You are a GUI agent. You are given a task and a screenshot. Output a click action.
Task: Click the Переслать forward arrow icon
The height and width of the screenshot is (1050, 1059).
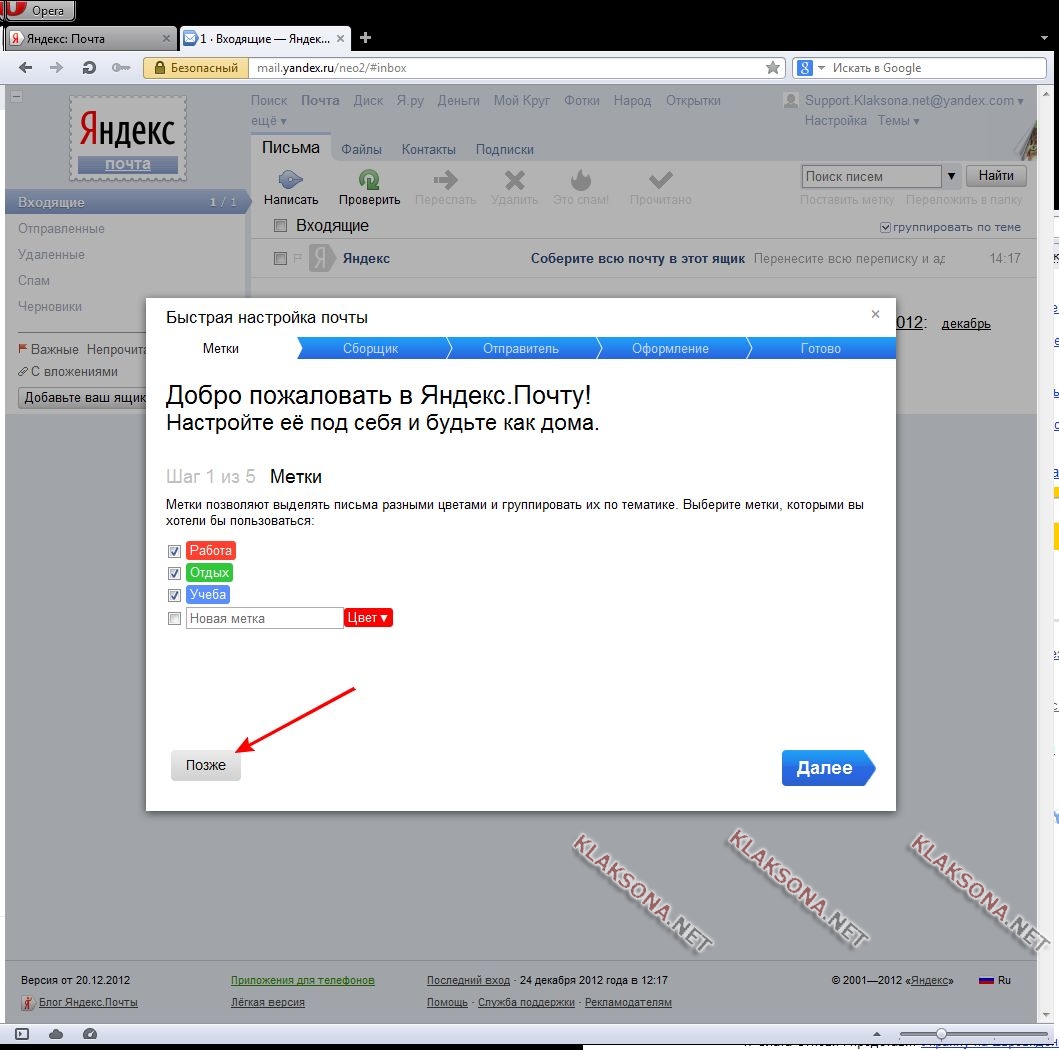(x=445, y=180)
